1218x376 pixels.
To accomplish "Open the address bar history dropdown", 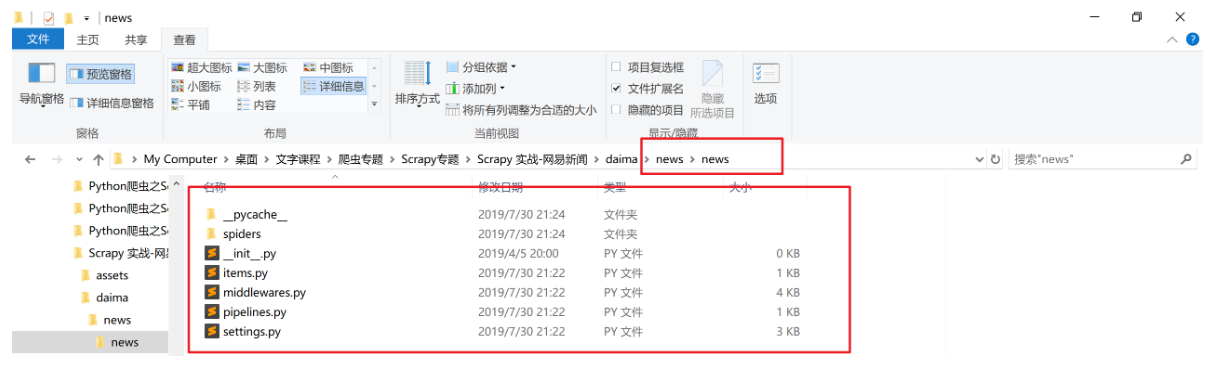I will 978,159.
